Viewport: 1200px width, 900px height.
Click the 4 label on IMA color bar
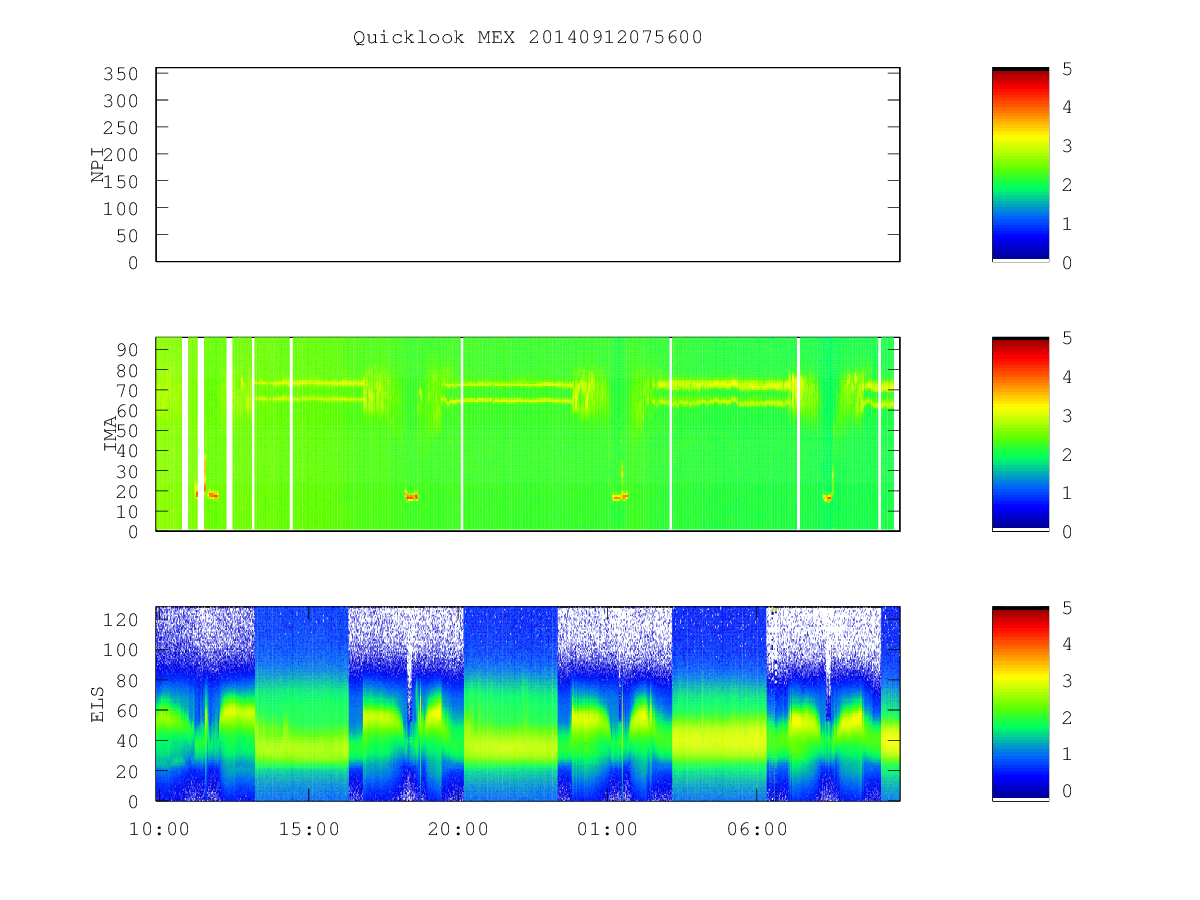1068,377
